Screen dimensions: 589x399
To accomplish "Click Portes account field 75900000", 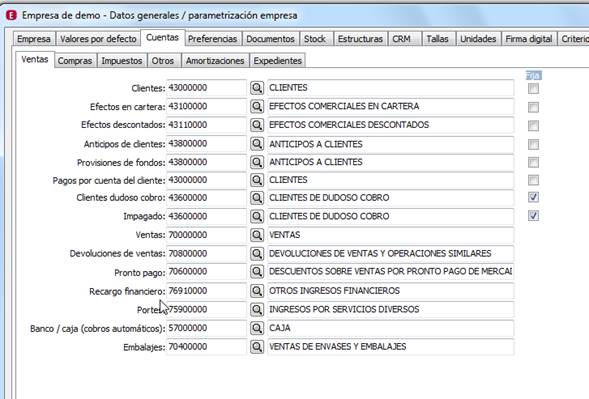I will coord(206,310).
